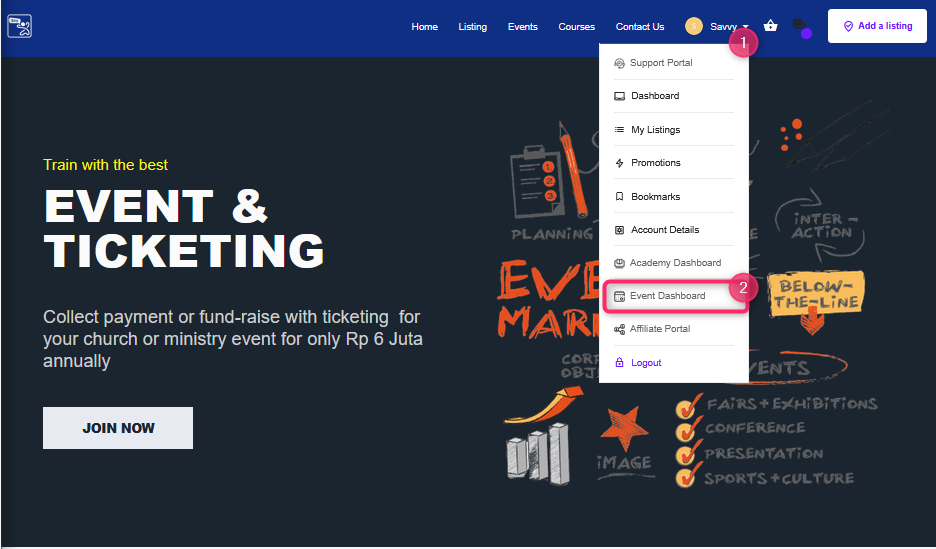Open Account Details from dropdown
Screen dimensions: 936x549
click(x=665, y=230)
